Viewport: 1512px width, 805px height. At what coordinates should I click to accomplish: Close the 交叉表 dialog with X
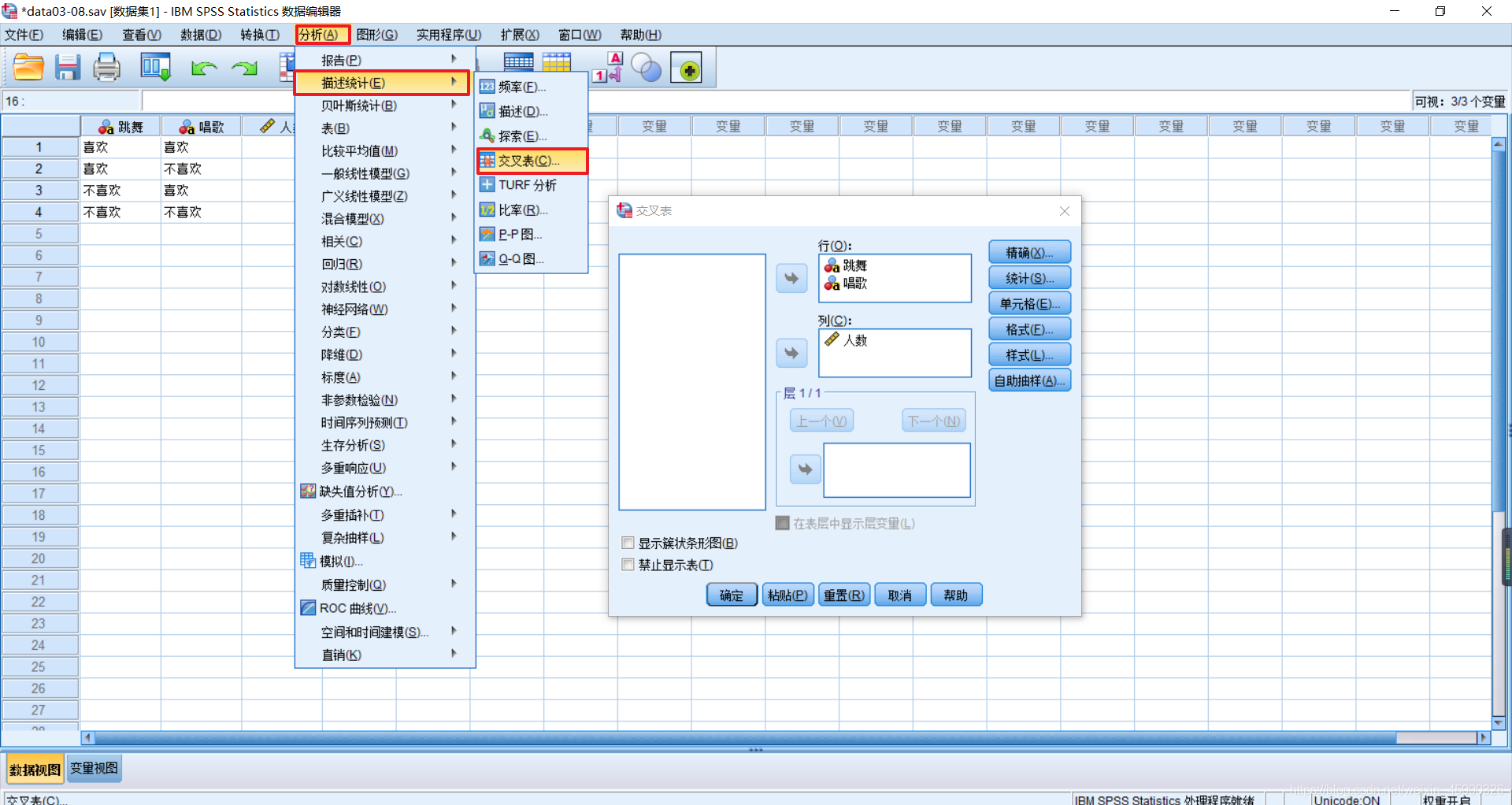[x=1065, y=211]
